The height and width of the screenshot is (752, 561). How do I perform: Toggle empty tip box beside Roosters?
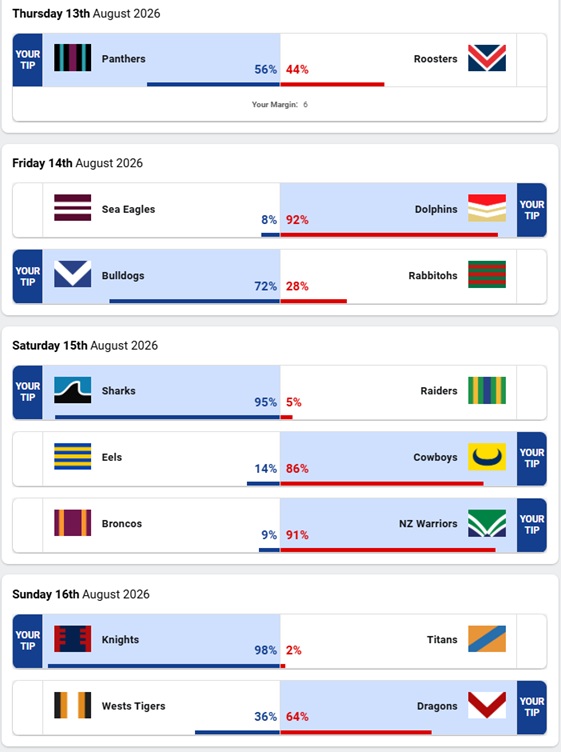[x=531, y=60]
